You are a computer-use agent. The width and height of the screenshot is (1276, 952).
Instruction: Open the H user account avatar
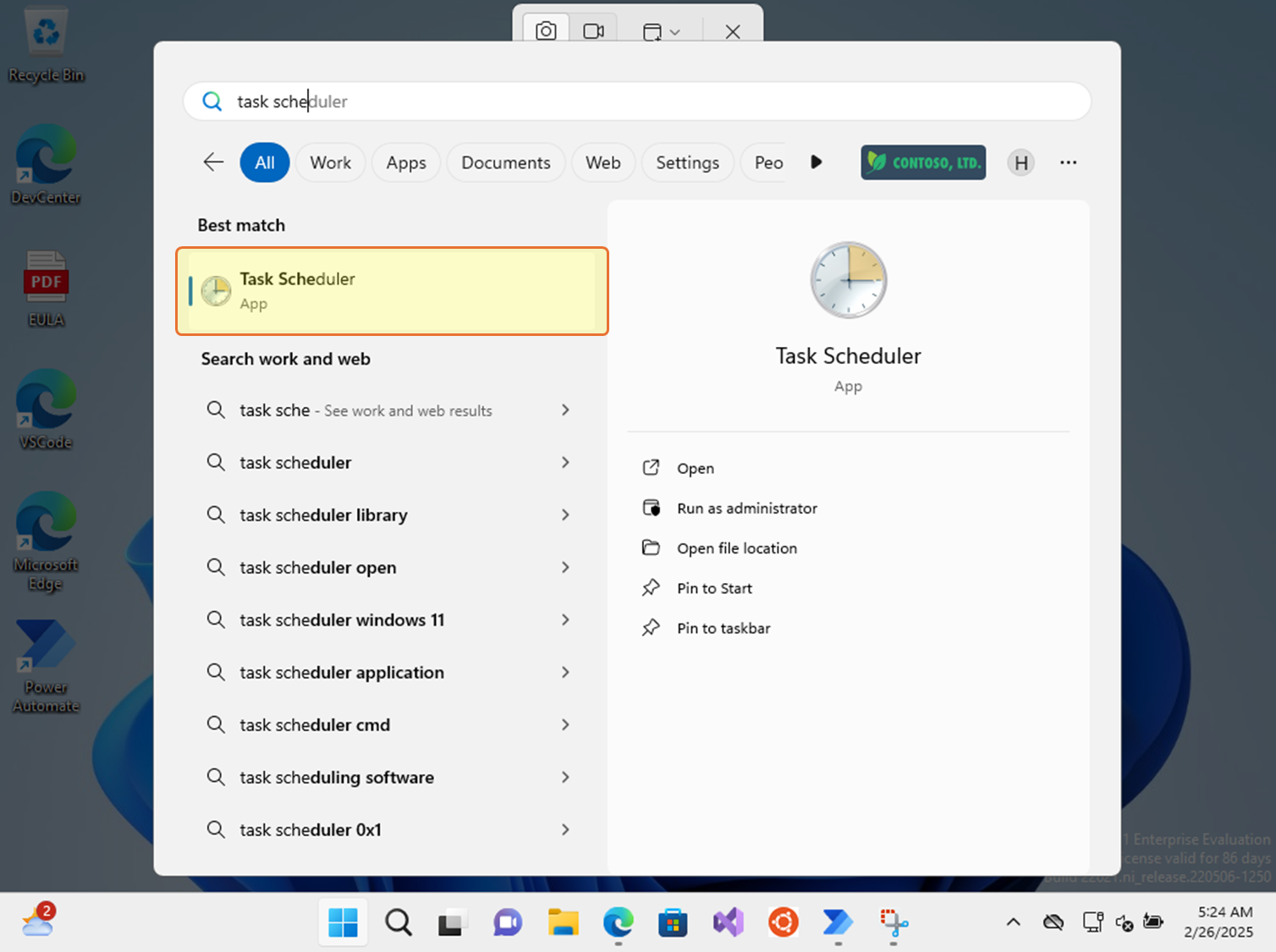point(1021,162)
